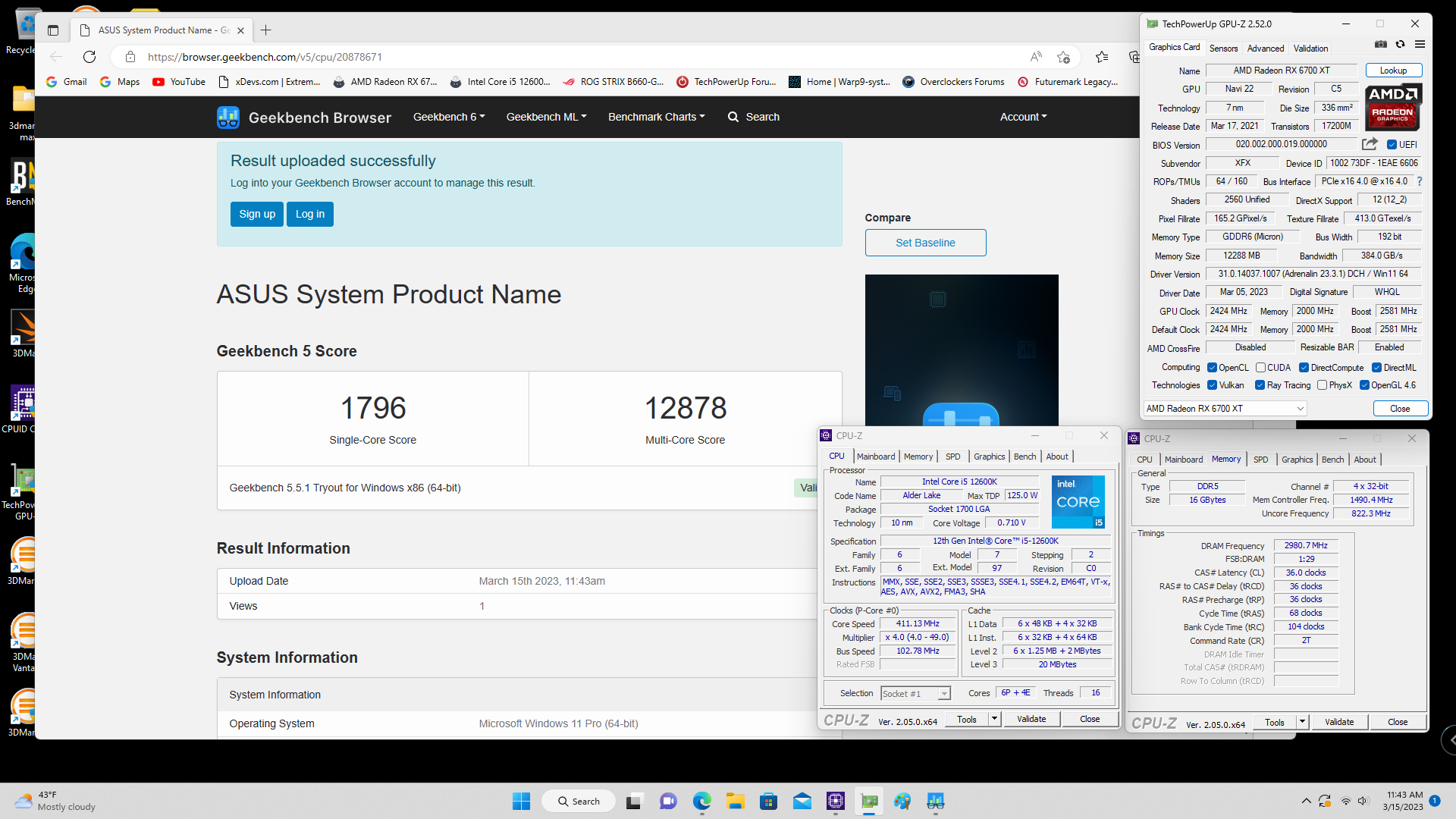
Task: Click the Set Baseline button
Action: tap(925, 243)
